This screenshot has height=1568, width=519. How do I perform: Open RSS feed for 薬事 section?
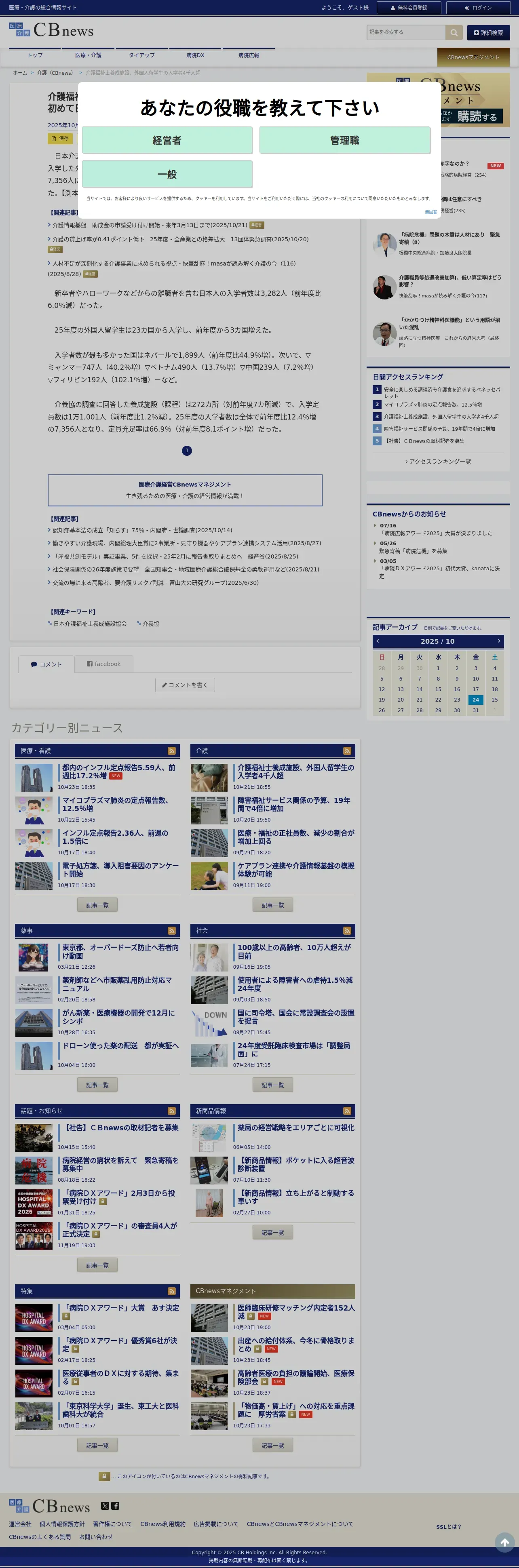172,931
